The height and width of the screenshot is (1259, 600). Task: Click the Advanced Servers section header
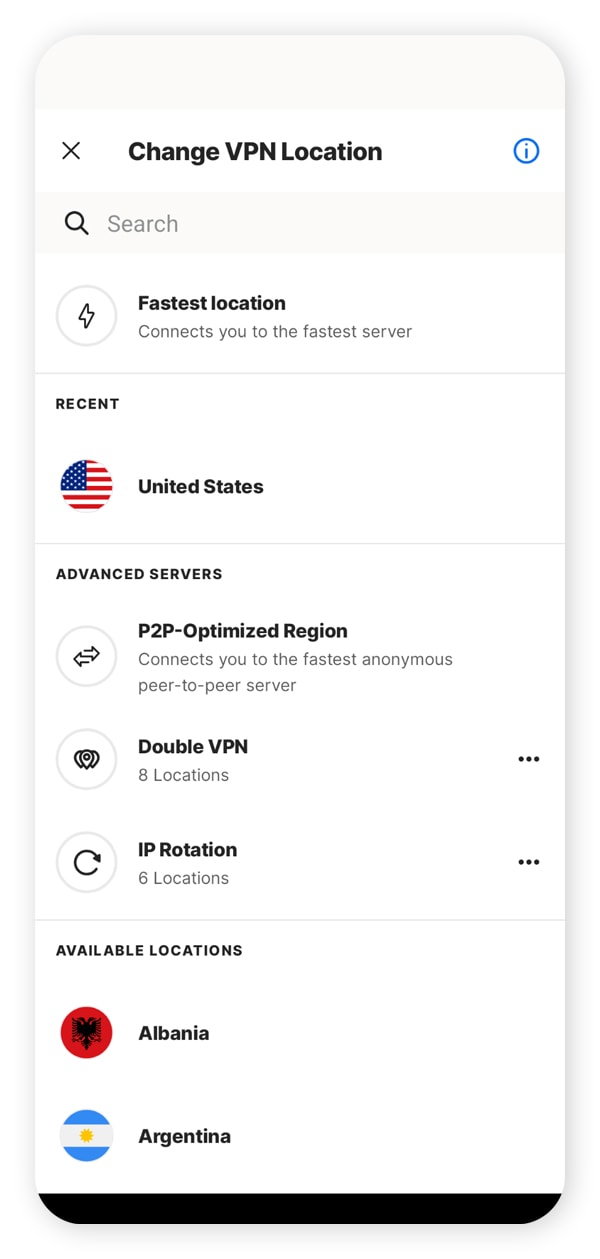[139, 573]
